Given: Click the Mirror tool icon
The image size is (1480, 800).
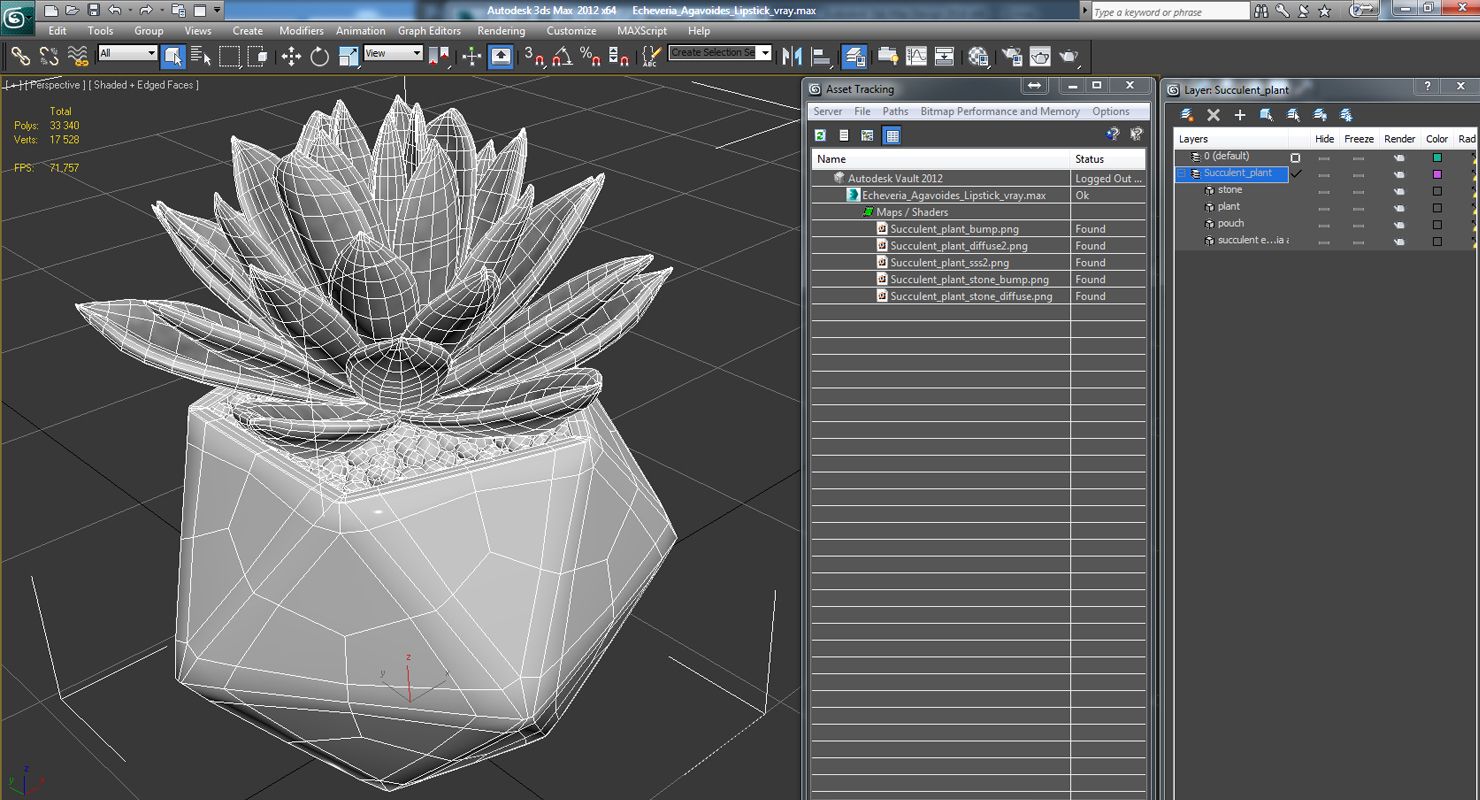Looking at the screenshot, I should (x=792, y=56).
